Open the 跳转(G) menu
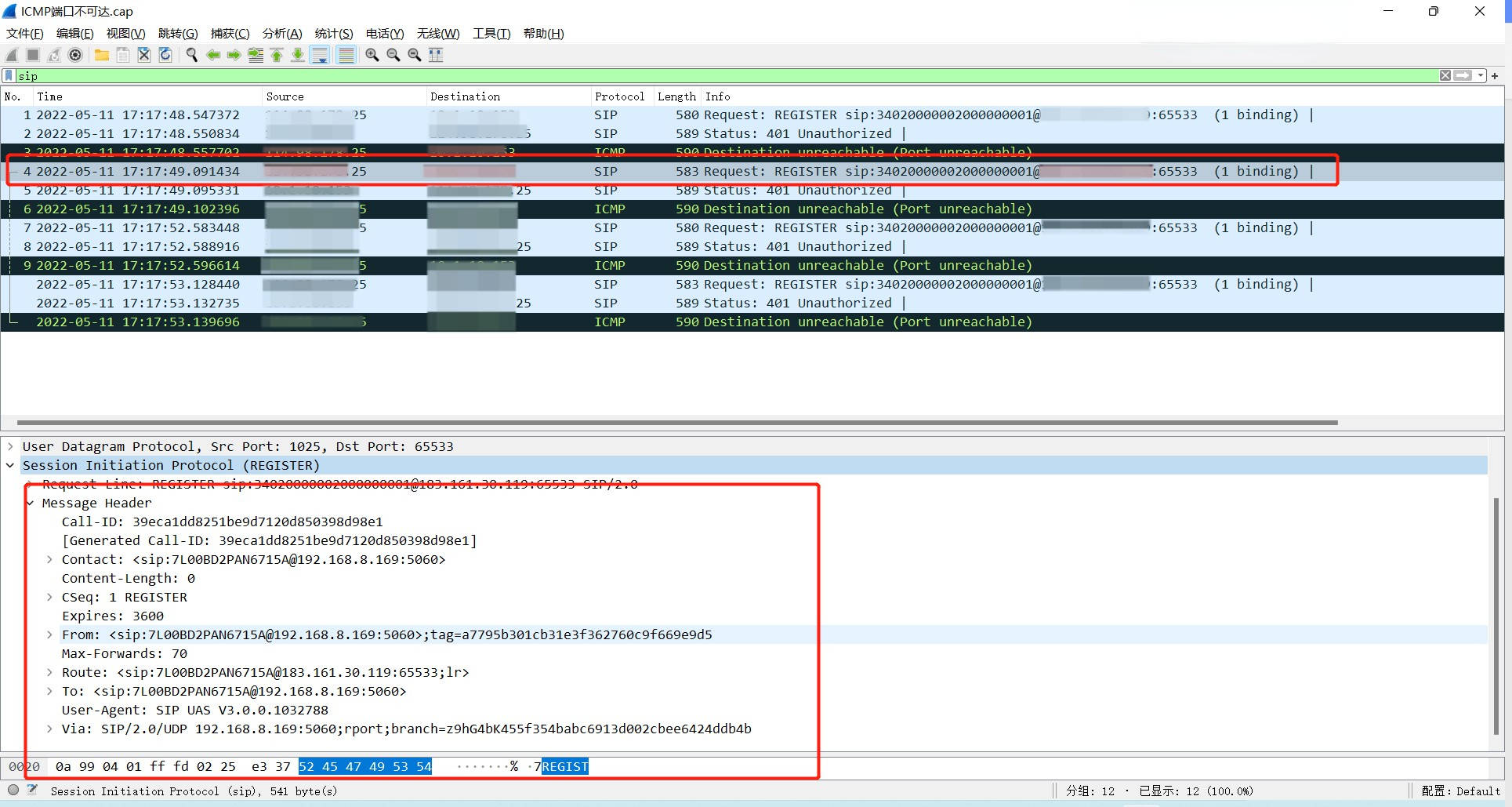 [178, 34]
